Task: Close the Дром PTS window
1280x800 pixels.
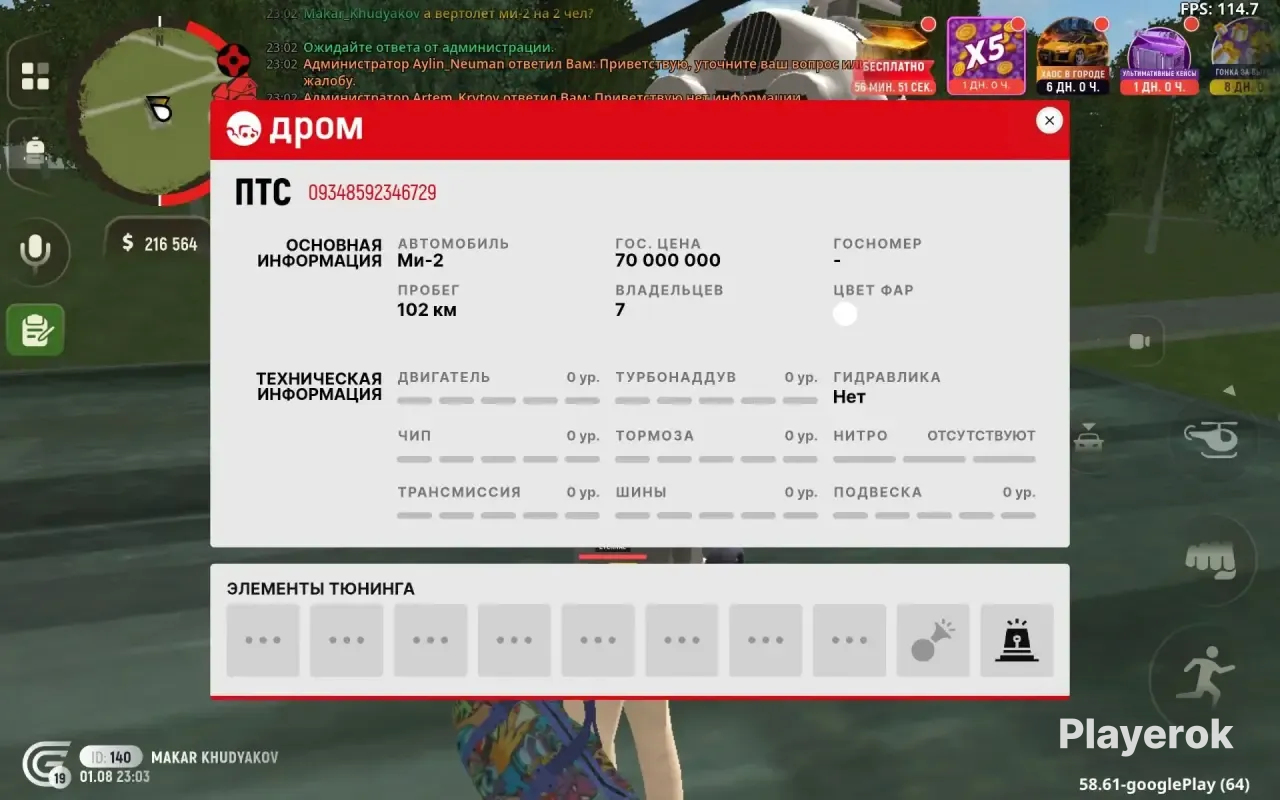Action: click(1049, 121)
